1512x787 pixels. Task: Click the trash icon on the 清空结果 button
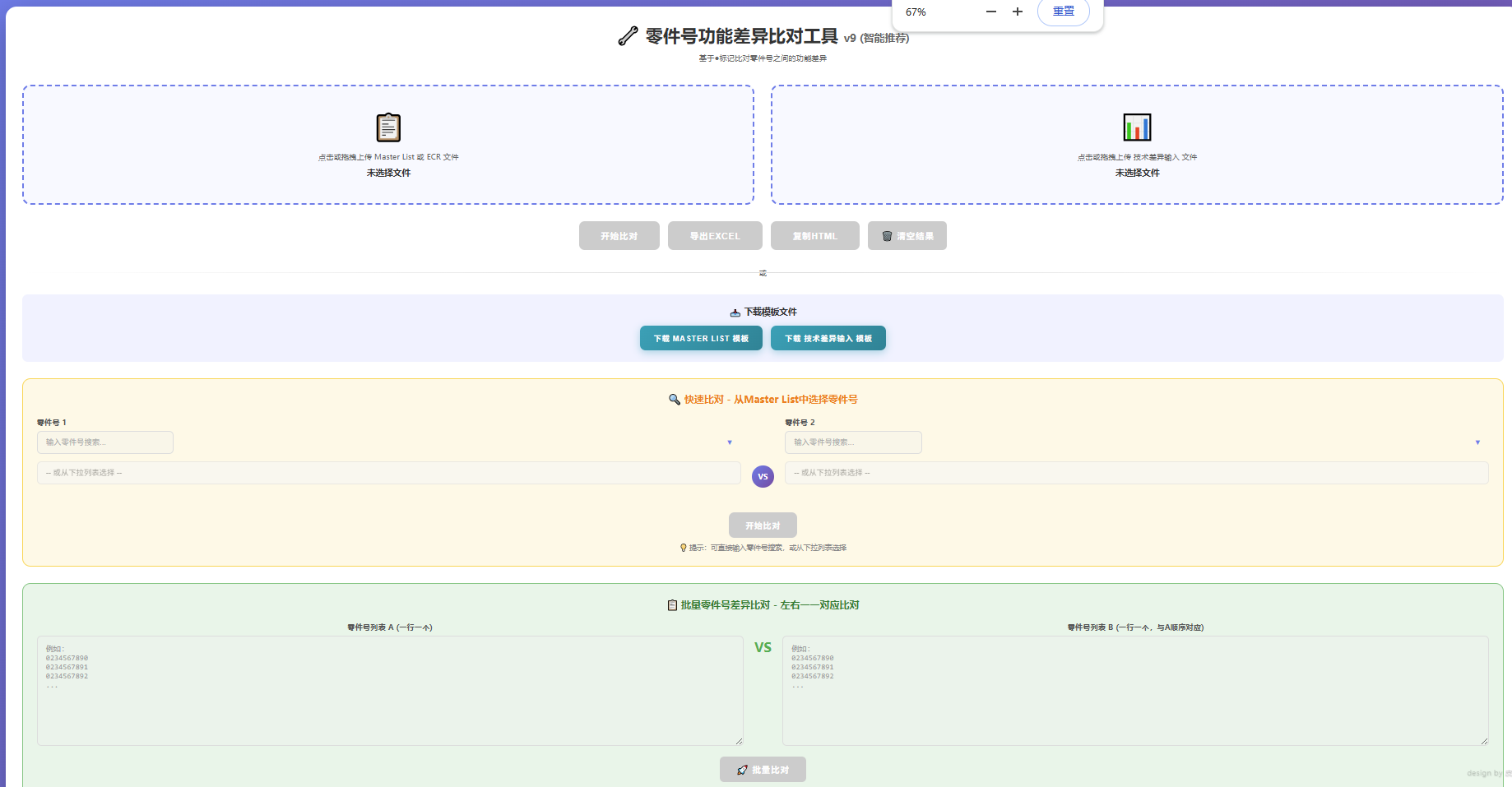(x=887, y=236)
